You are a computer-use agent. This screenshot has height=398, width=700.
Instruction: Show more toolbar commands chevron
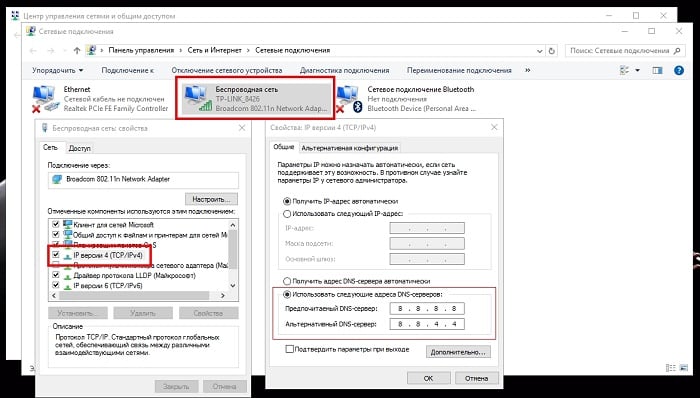[528, 70]
